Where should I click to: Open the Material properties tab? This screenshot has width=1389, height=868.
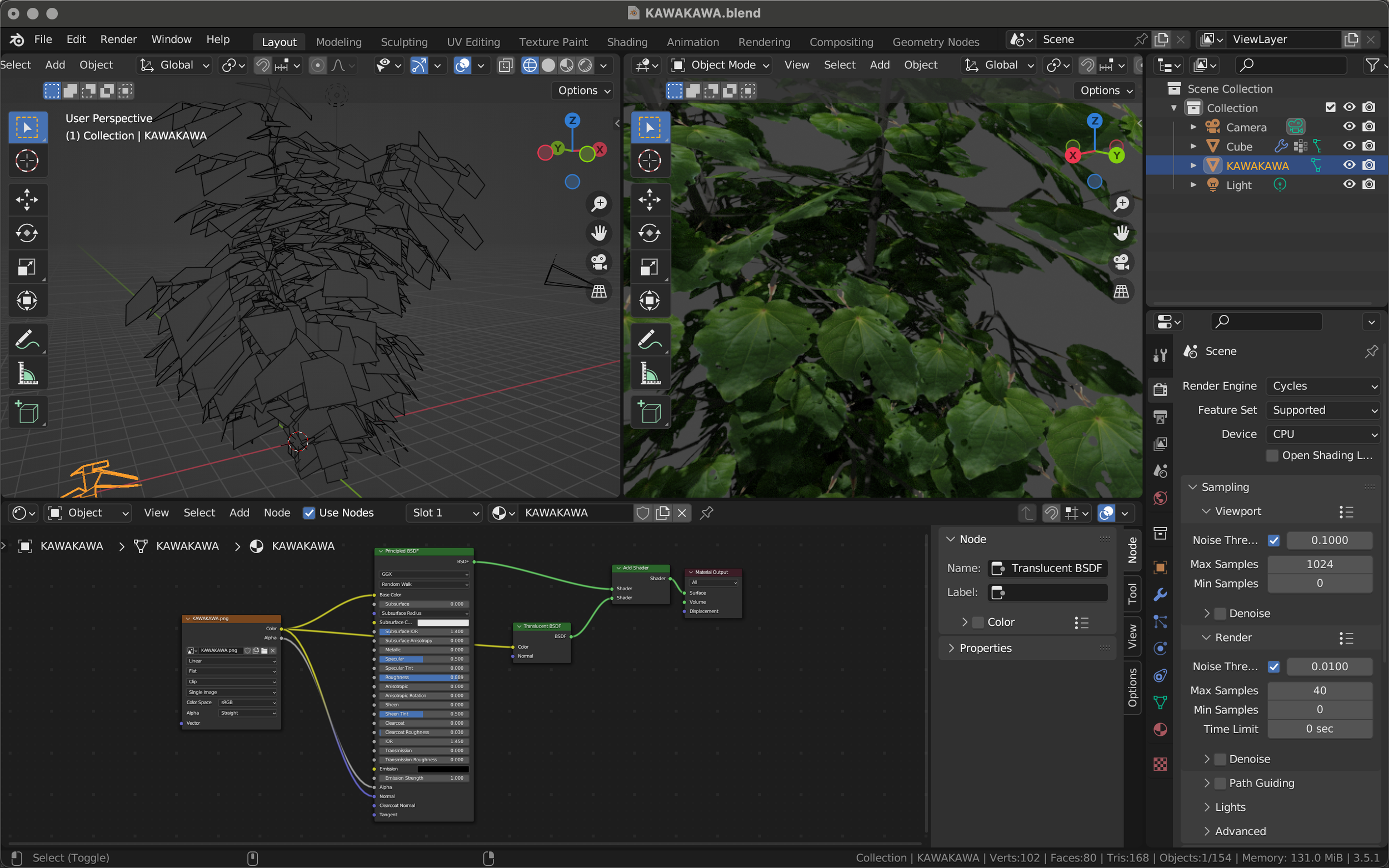tap(1160, 730)
